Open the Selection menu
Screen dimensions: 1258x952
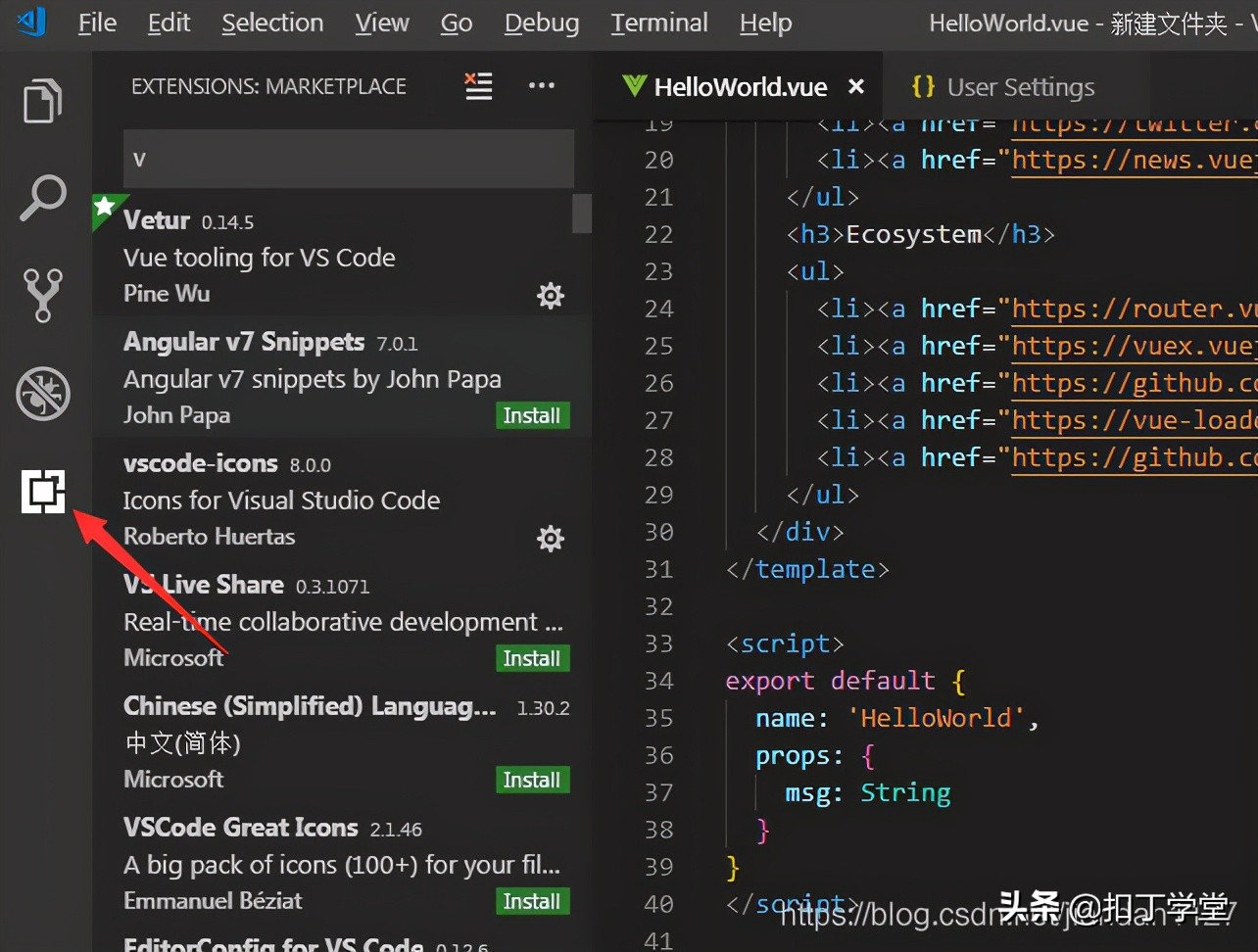(272, 23)
